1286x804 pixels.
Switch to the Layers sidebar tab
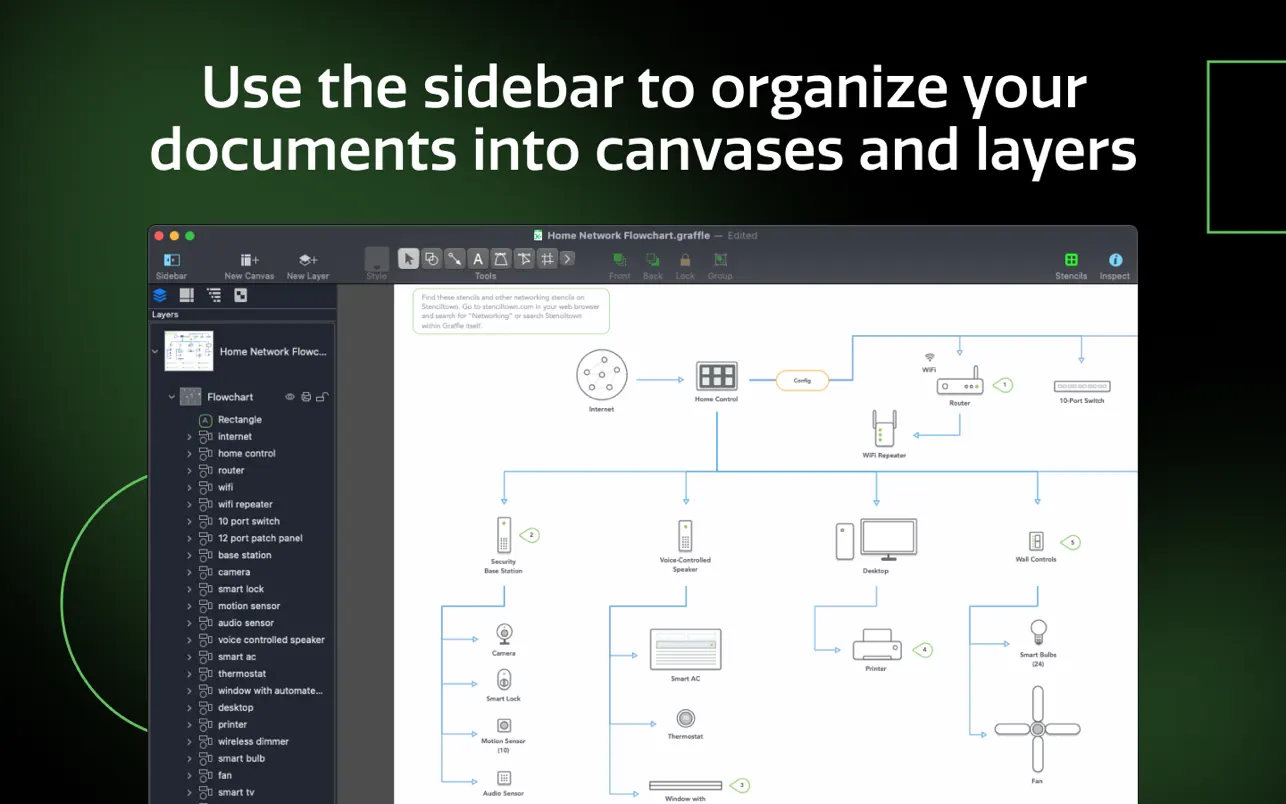(x=160, y=295)
